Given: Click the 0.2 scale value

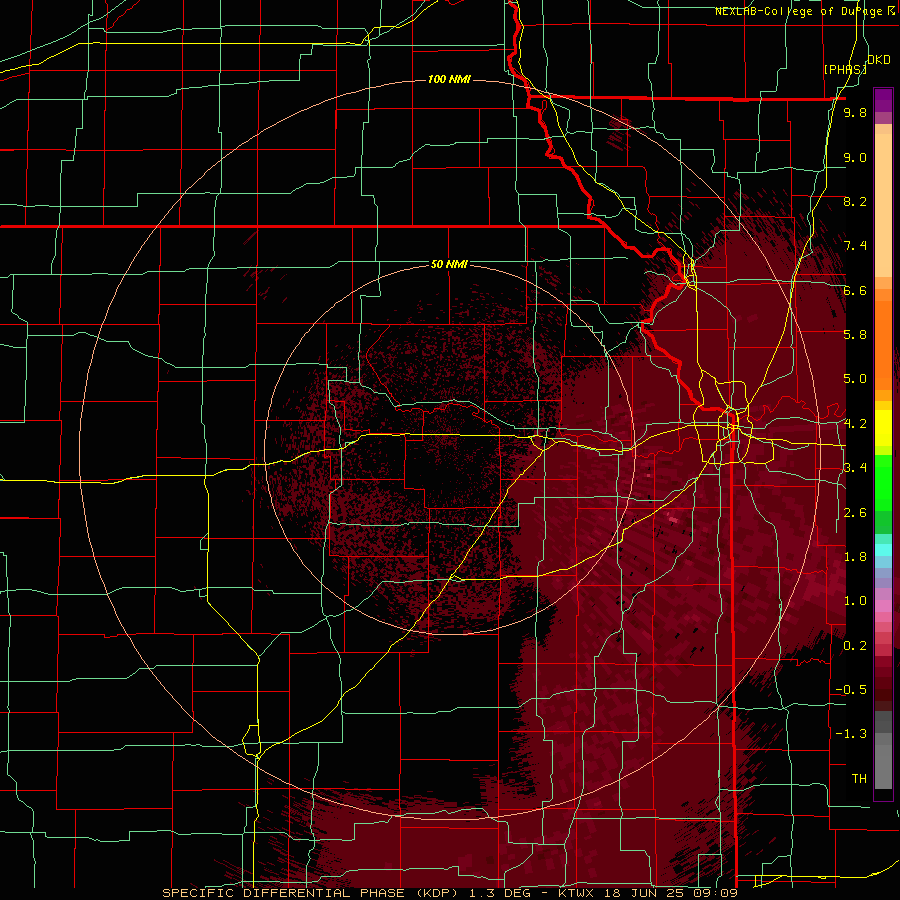Looking at the screenshot, I should (855, 645).
